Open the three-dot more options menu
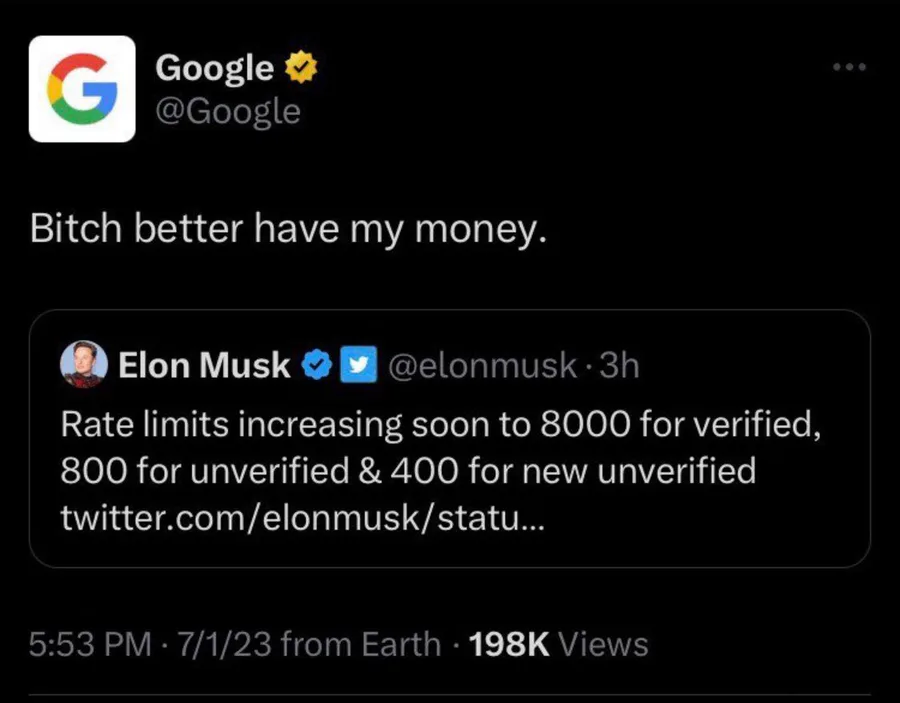Image resolution: width=900 pixels, height=703 pixels. click(x=849, y=67)
